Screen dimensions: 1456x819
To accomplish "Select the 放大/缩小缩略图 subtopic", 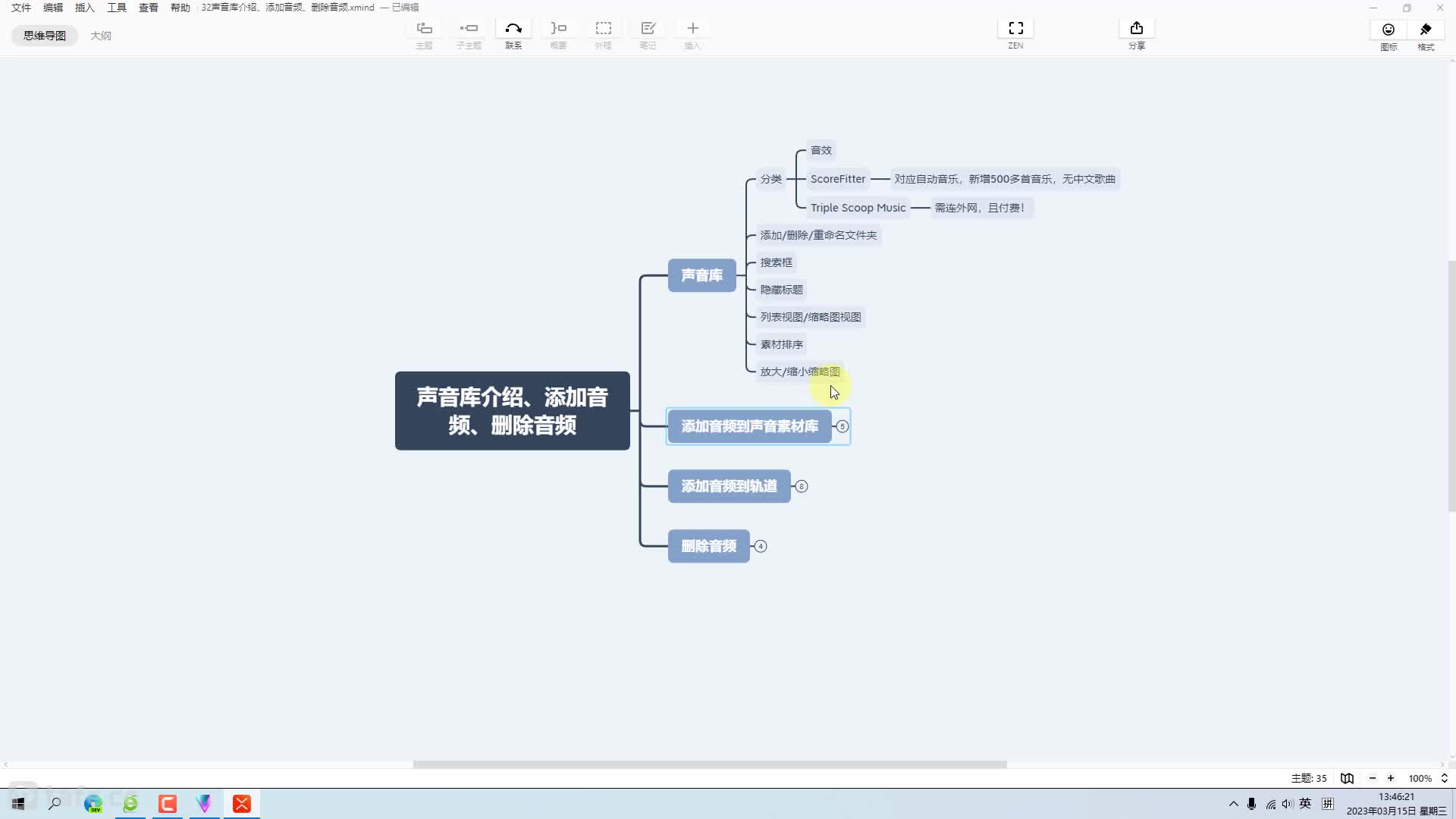I will 800,372.
